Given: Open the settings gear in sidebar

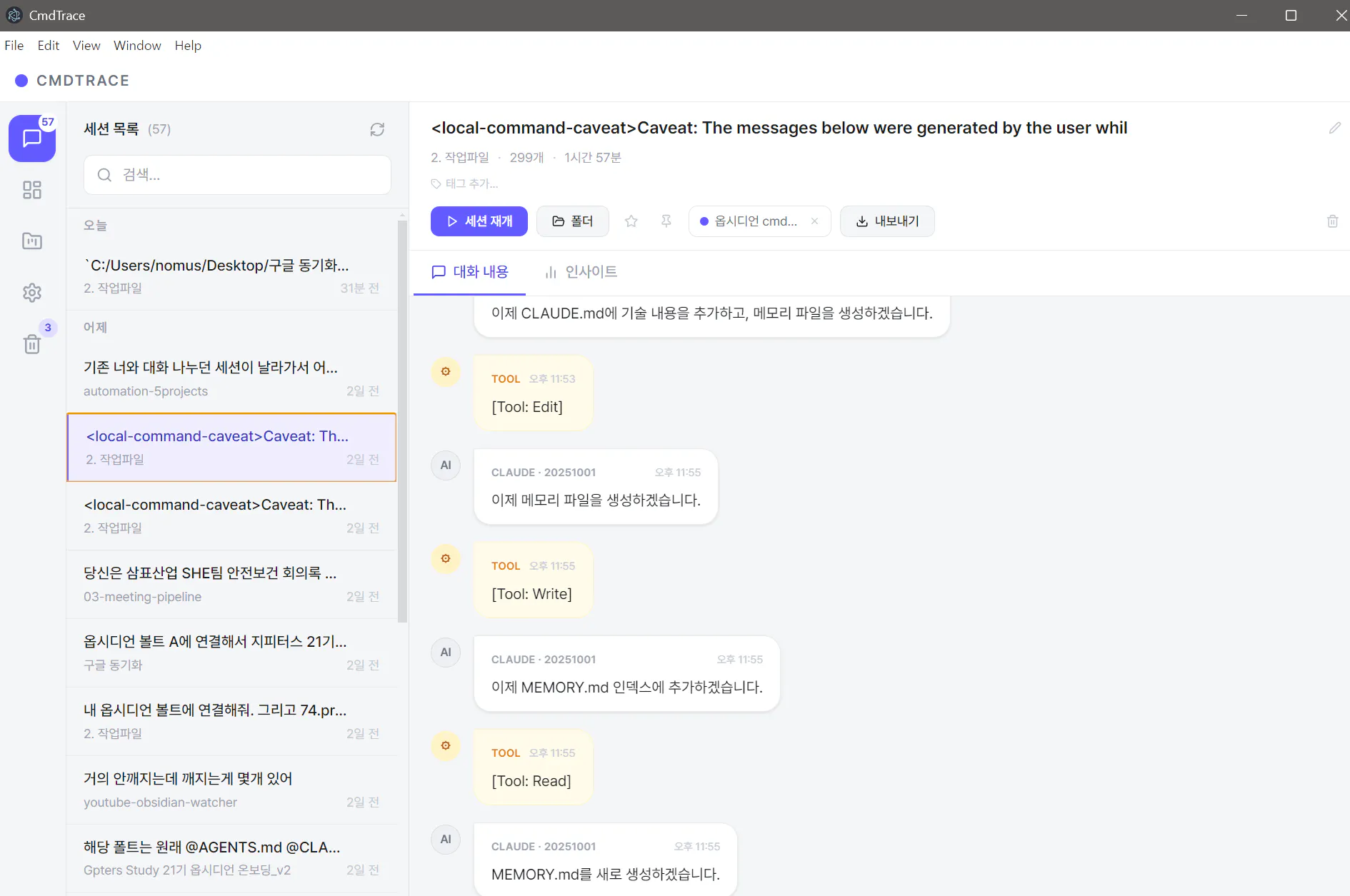Looking at the screenshot, I should pos(32,293).
